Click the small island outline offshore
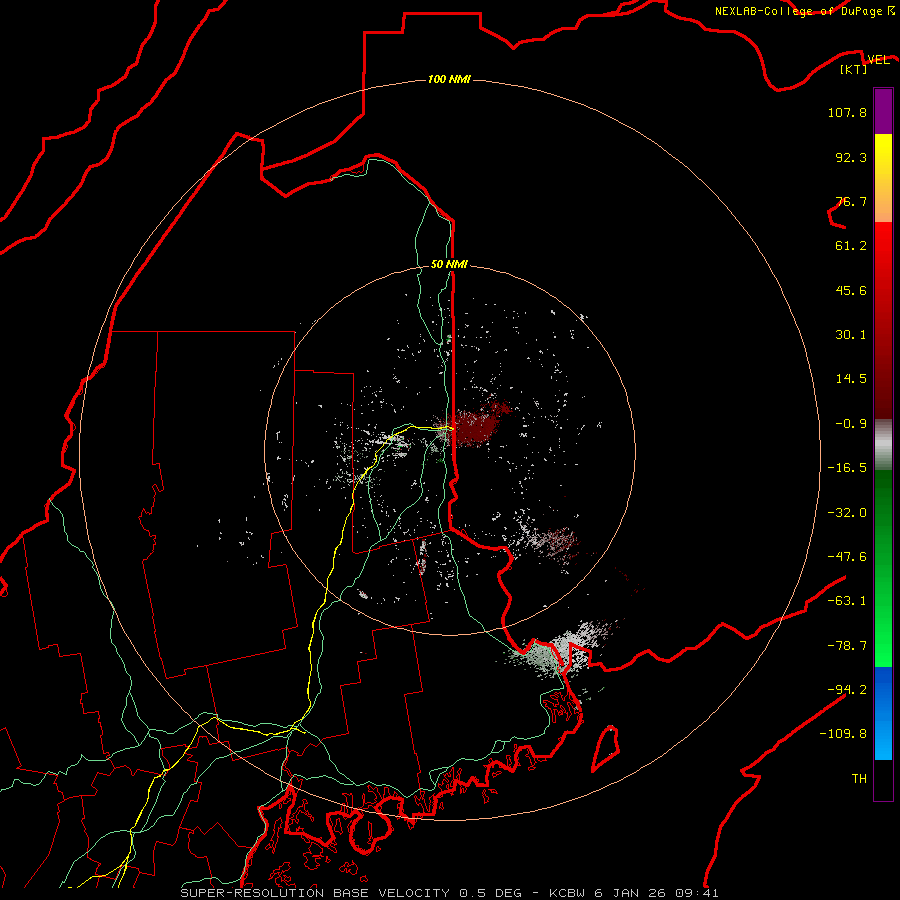Image resolution: width=900 pixels, height=900 pixels. point(606,748)
